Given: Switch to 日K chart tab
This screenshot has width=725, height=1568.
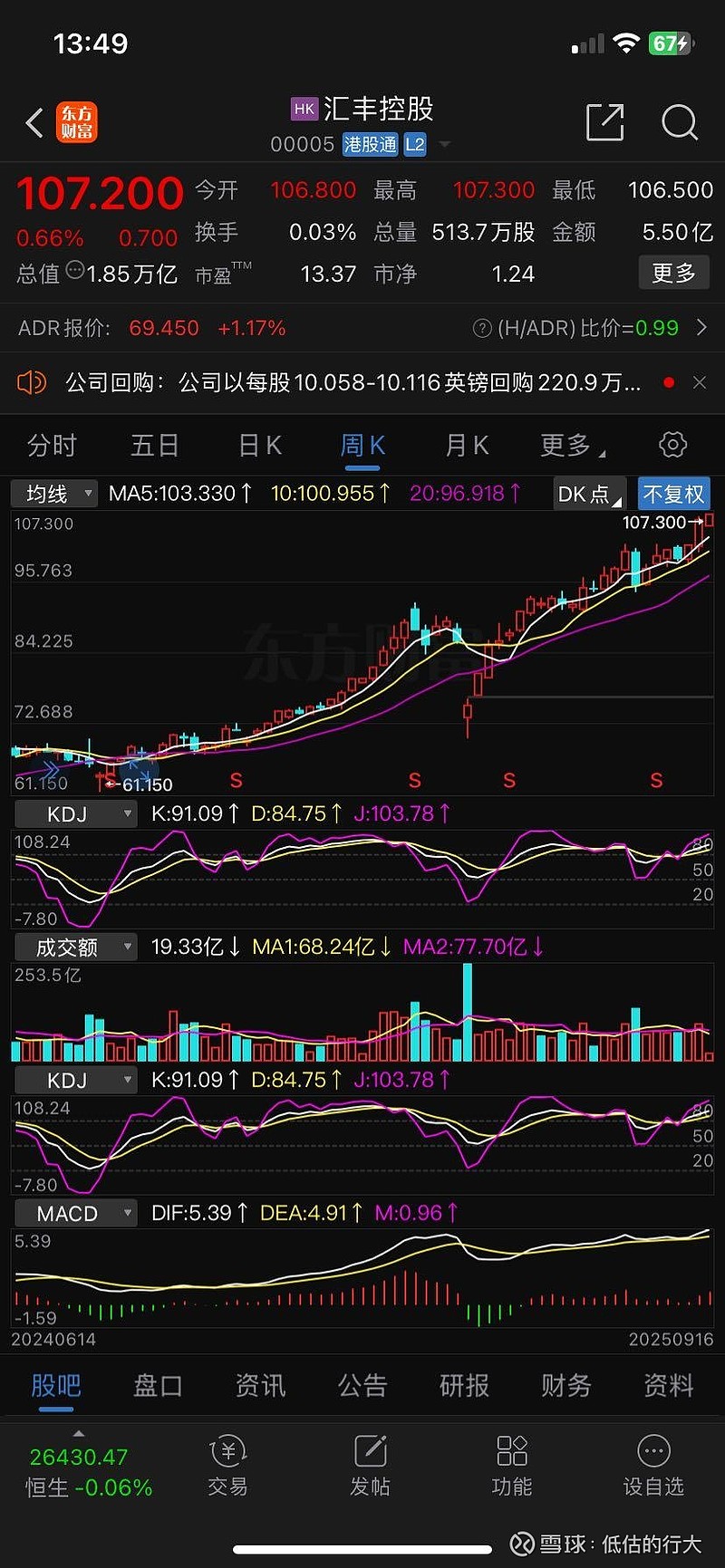Looking at the screenshot, I should (260, 445).
